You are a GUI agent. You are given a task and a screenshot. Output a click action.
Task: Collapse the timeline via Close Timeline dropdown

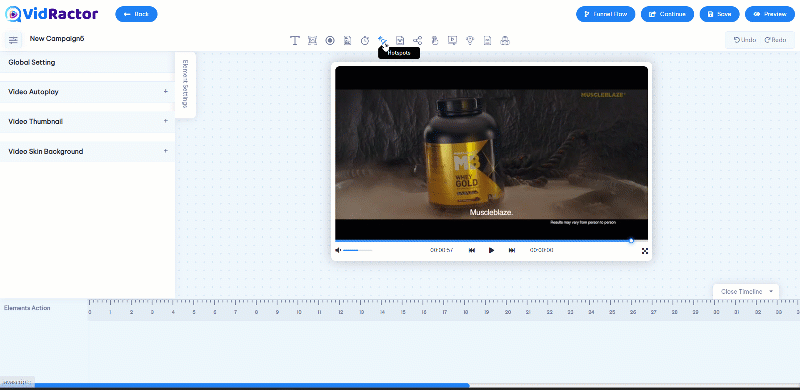(x=746, y=291)
